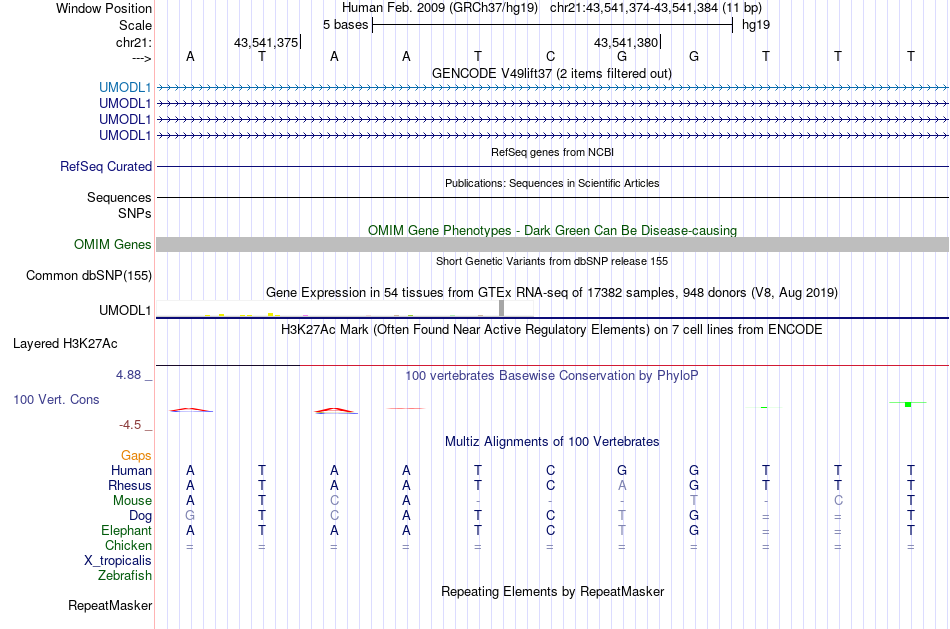The image size is (950, 629).
Task: Click the Scale label
Action: pyautogui.click(x=135, y=25)
